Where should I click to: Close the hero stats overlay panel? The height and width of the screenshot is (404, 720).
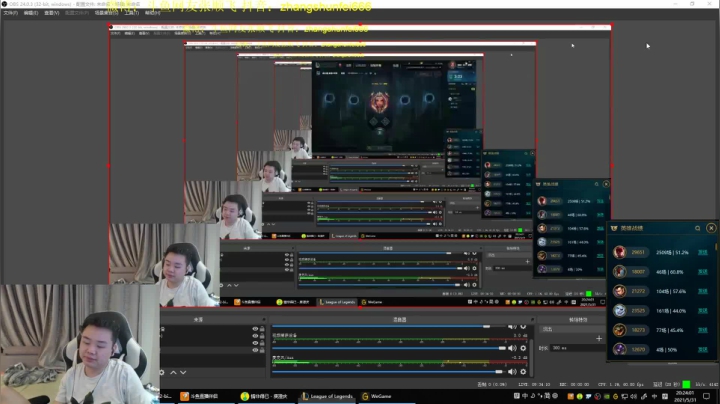pos(711,228)
